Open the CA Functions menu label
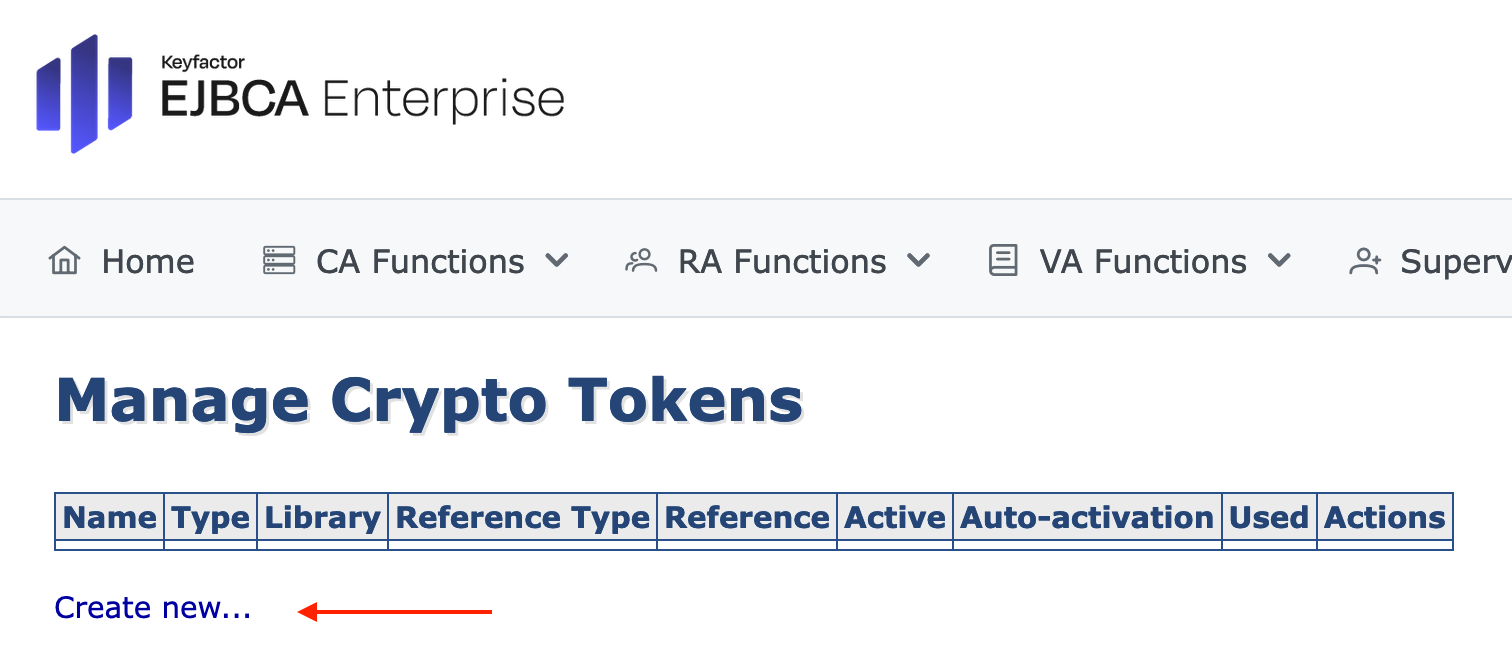This screenshot has width=1512, height=668. pyautogui.click(x=420, y=262)
